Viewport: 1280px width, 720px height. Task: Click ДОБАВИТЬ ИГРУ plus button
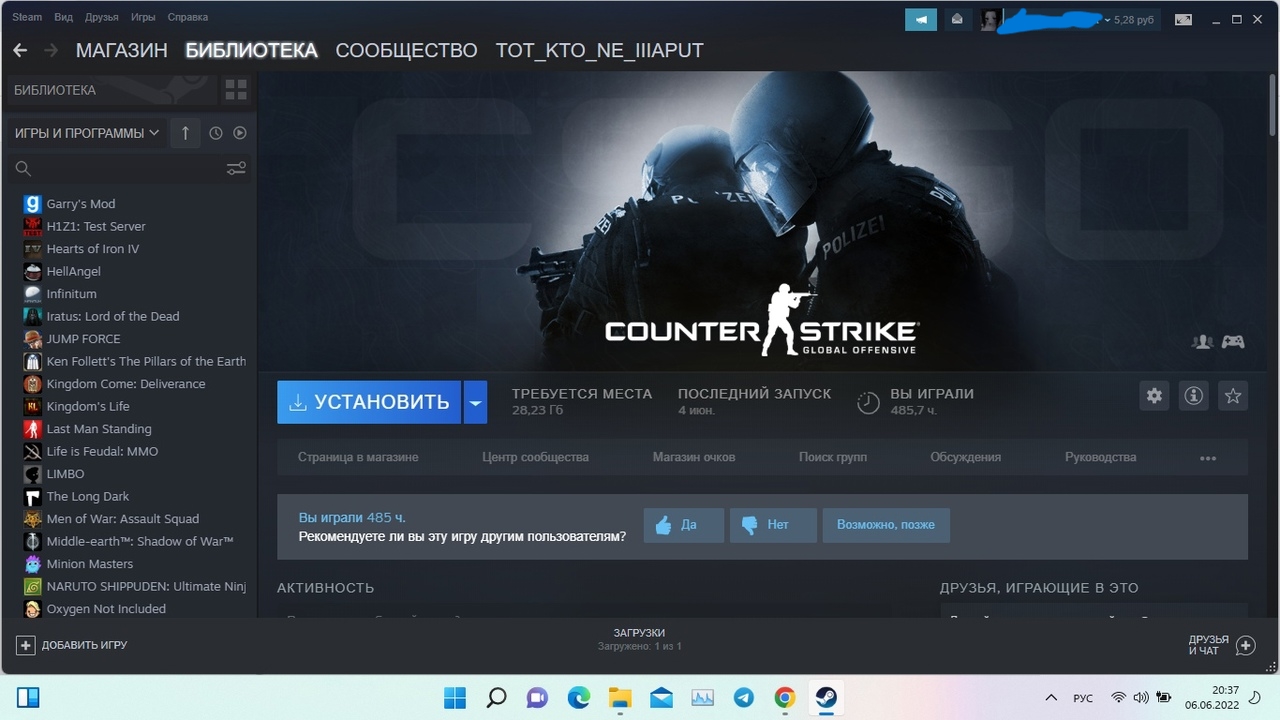pyautogui.click(x=72, y=645)
